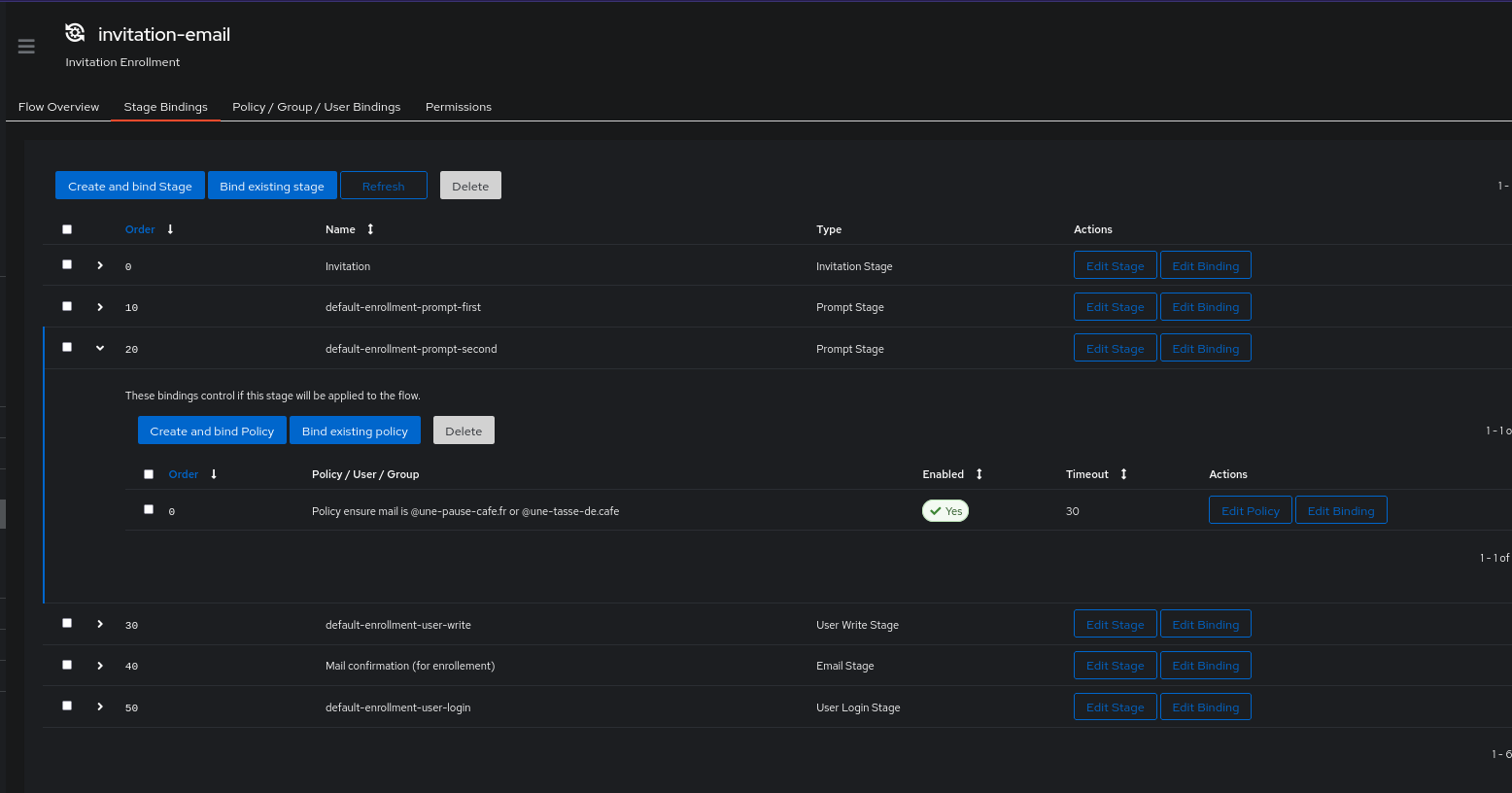Viewport: 1512px width, 793px height.
Task: Click timeout value 30 in policy row
Action: [x=1073, y=511]
